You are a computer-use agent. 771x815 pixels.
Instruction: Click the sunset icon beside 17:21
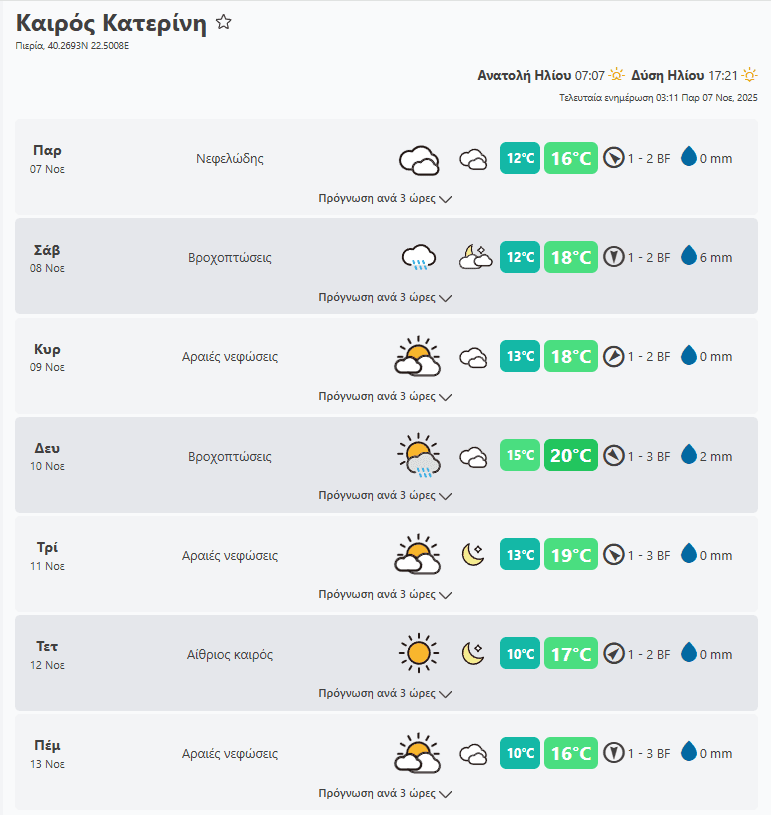(749, 75)
